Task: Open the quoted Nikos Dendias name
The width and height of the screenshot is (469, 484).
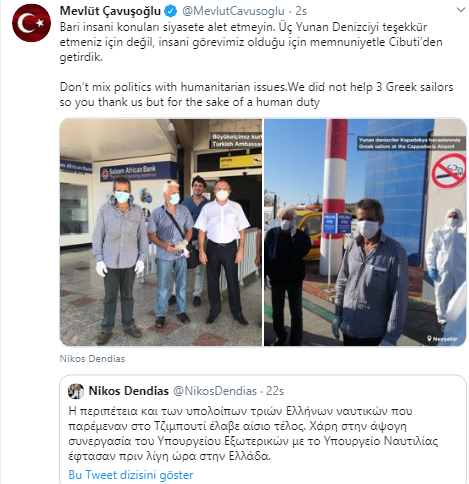Action: click(x=129, y=391)
